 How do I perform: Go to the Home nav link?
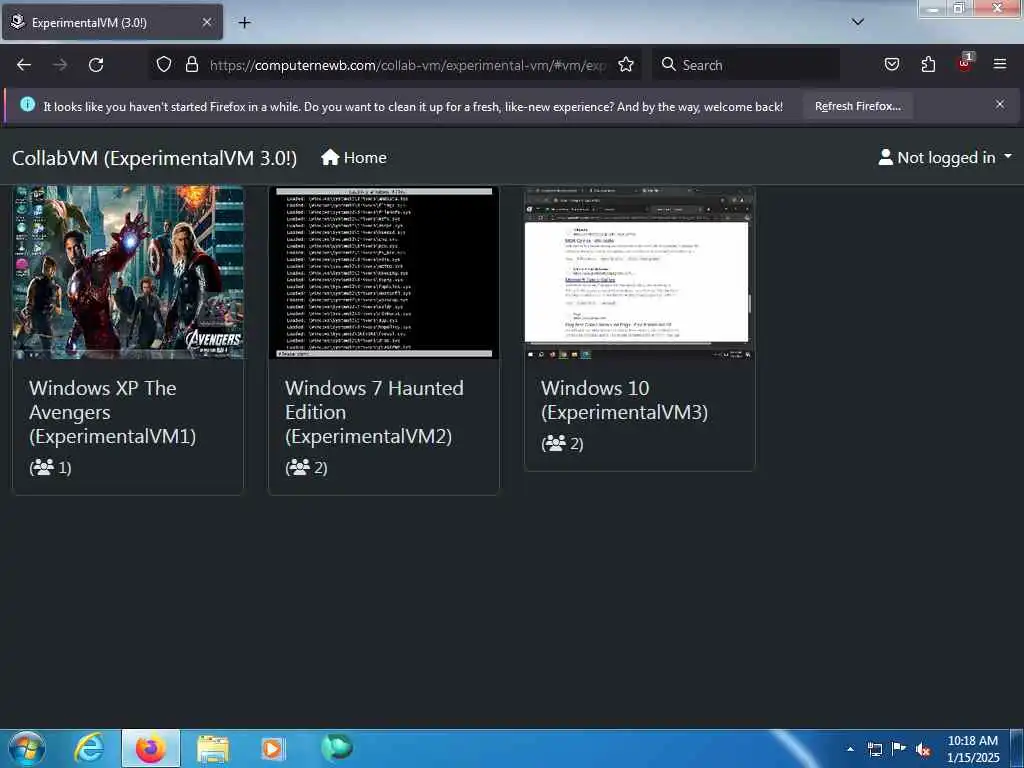[354, 157]
